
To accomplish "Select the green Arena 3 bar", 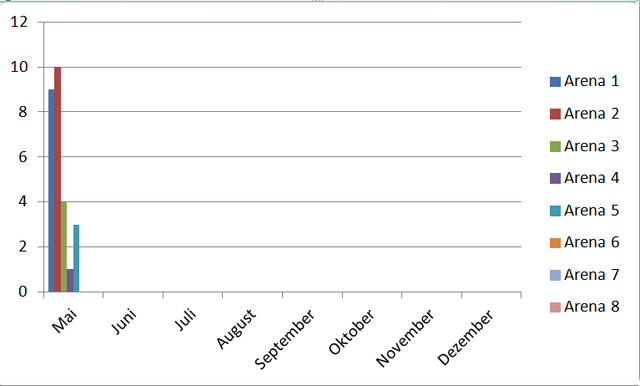I will point(64,247).
